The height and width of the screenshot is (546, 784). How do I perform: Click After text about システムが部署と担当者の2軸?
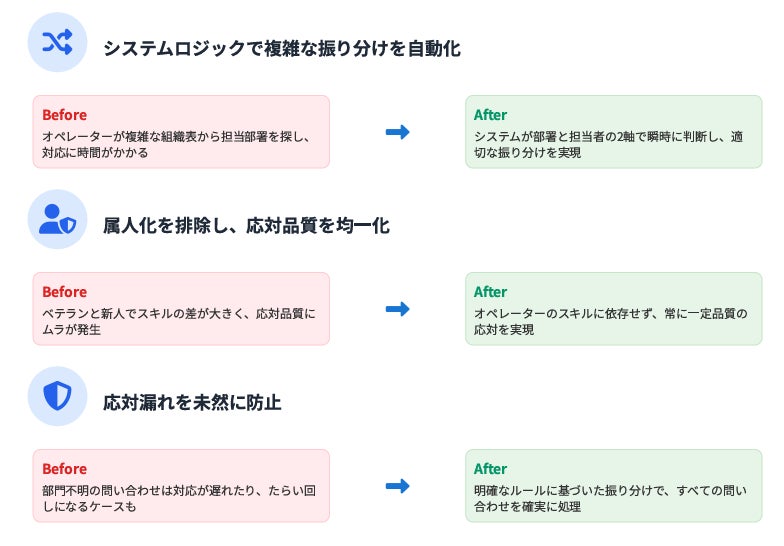click(608, 144)
